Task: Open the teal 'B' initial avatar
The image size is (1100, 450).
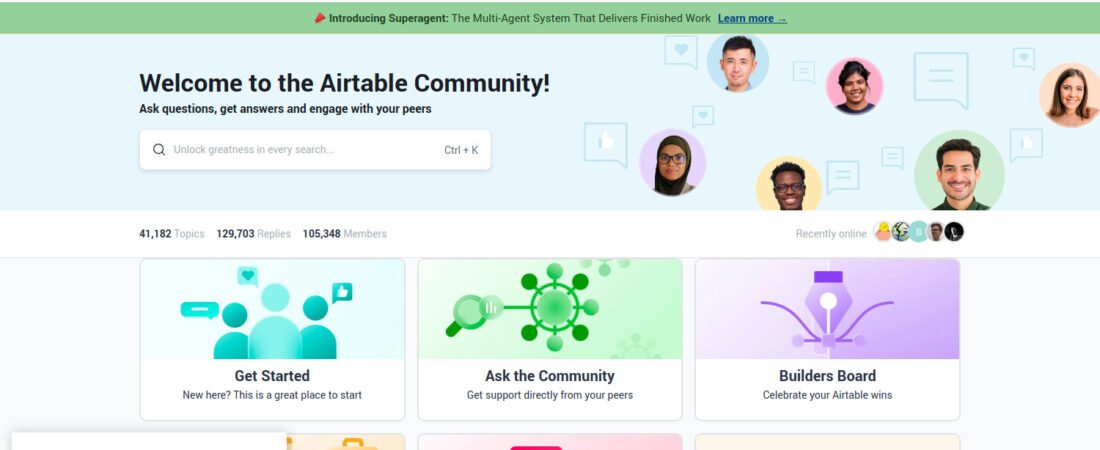Action: [918, 232]
